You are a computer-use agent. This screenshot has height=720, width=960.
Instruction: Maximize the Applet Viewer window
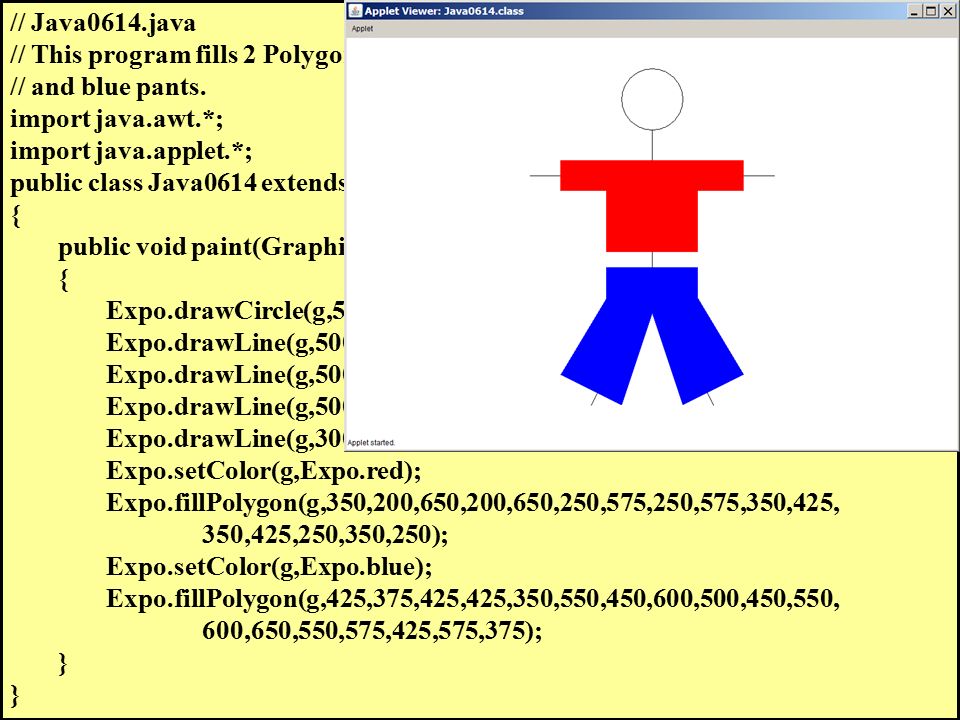pyautogui.click(x=931, y=11)
